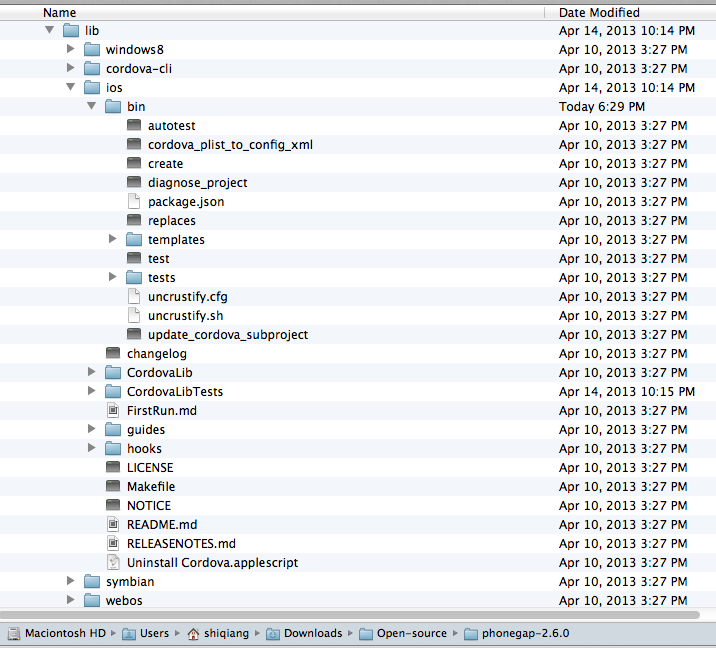
Task: Select the hooks folder name
Action: pos(144,448)
